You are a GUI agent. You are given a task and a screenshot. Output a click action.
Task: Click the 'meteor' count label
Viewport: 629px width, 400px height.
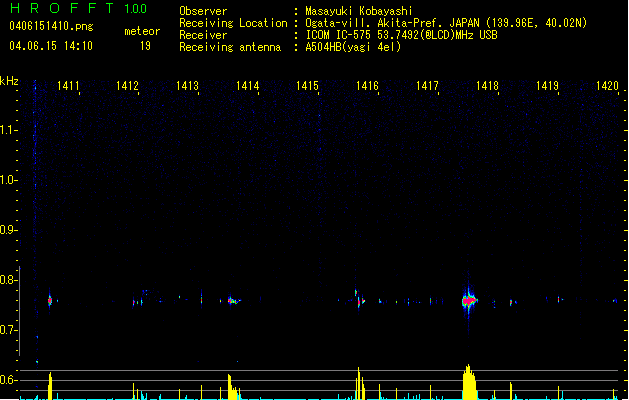(x=142, y=31)
